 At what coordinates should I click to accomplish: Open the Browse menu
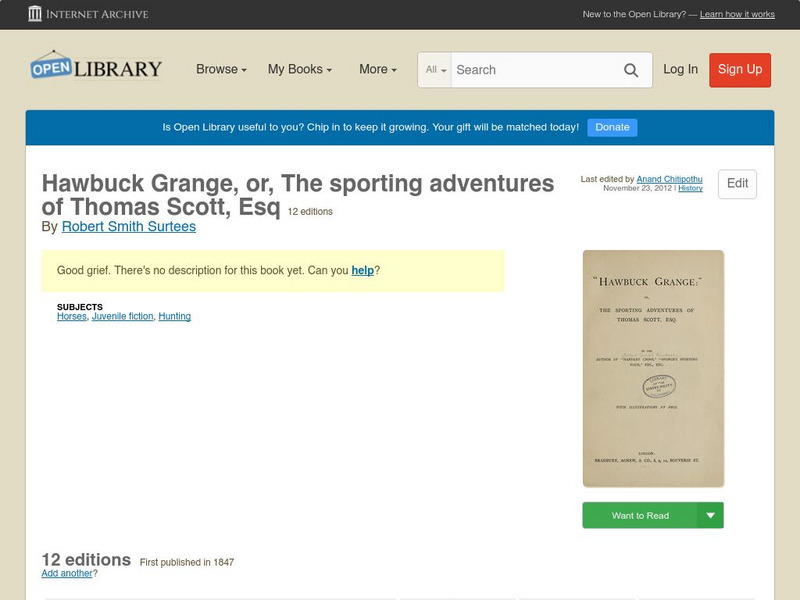click(221, 69)
